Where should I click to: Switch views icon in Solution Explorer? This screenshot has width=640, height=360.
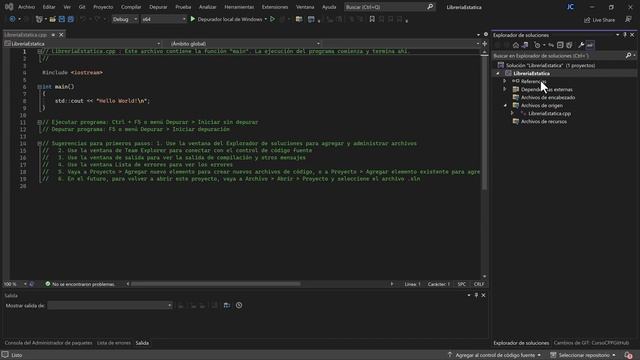point(525,45)
